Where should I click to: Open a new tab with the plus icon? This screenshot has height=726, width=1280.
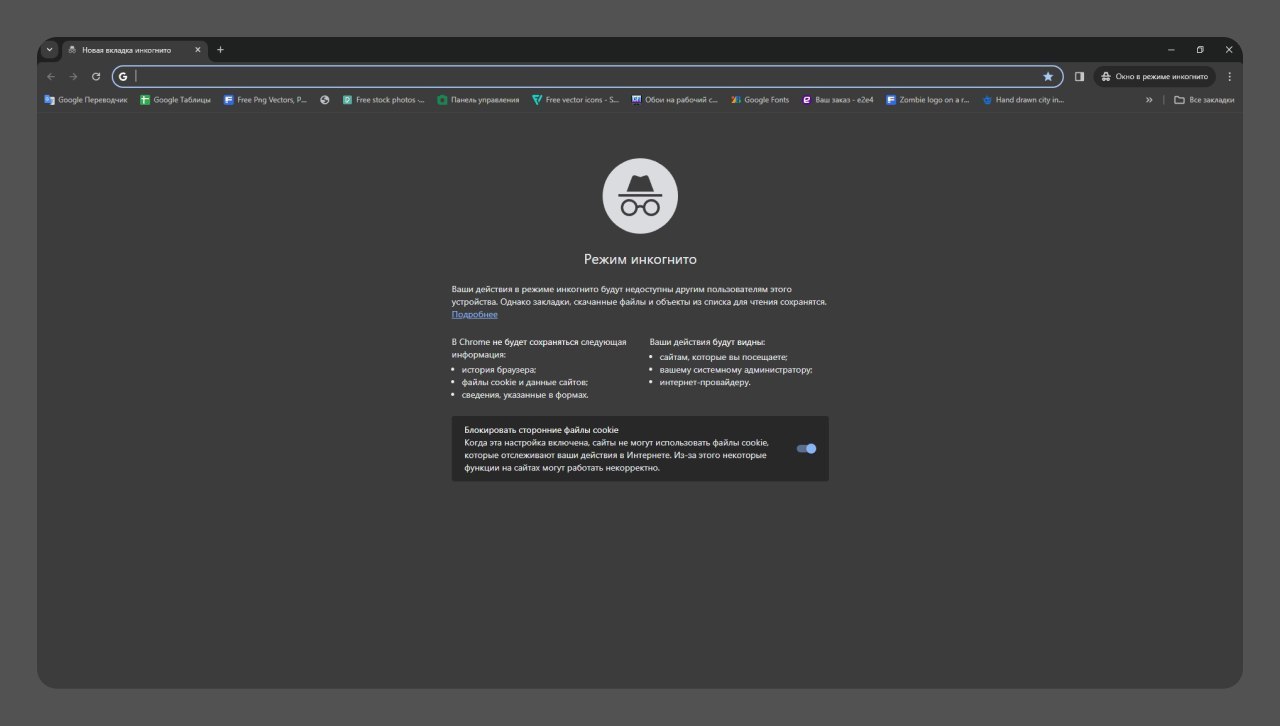tap(220, 49)
